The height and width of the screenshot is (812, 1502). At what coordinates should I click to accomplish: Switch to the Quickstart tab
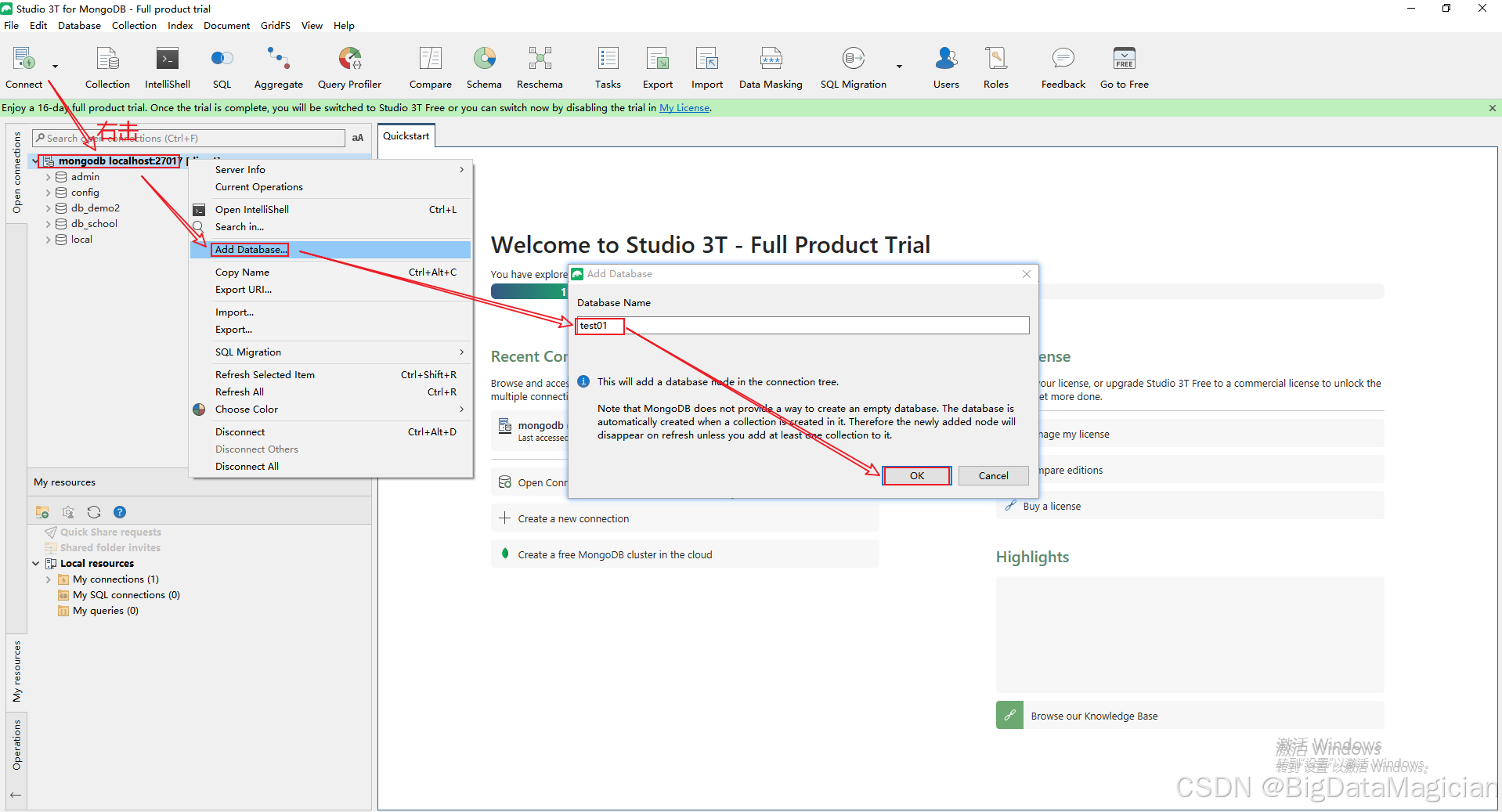click(x=406, y=136)
